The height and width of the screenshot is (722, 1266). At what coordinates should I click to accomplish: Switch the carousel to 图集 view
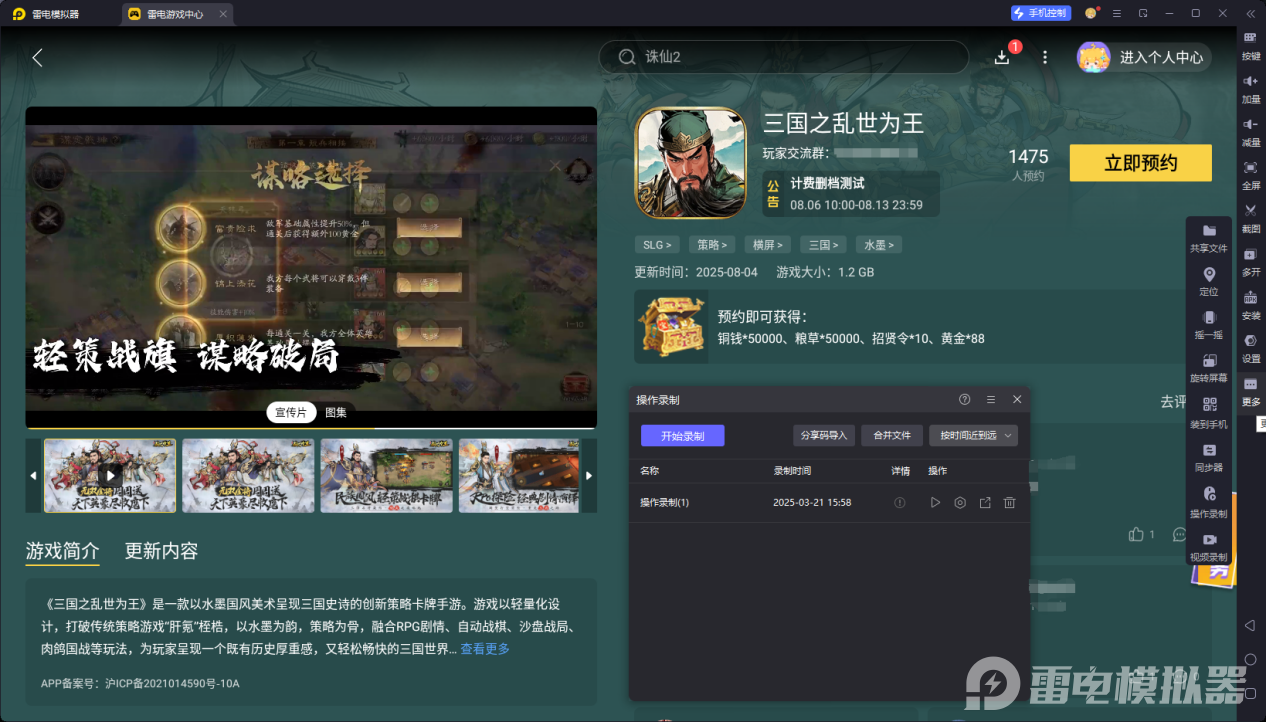point(334,412)
